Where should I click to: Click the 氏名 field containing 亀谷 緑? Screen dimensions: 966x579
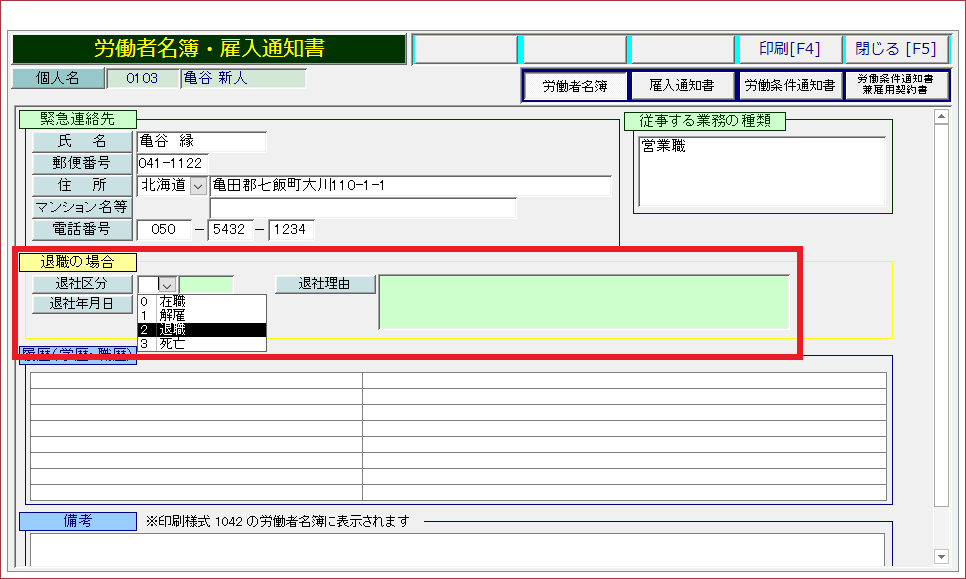[201, 142]
